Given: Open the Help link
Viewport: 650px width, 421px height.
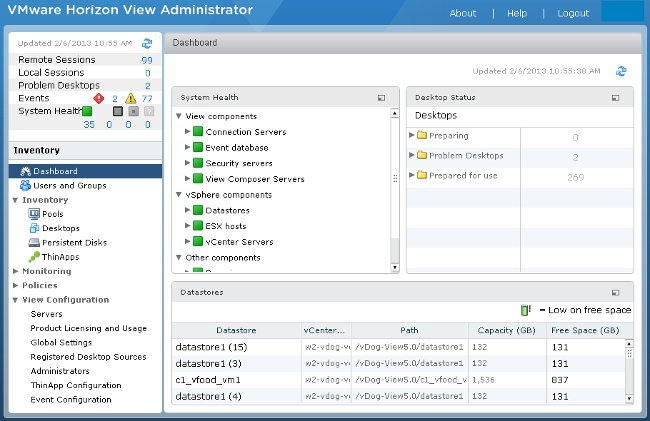Looking at the screenshot, I should [x=517, y=13].
